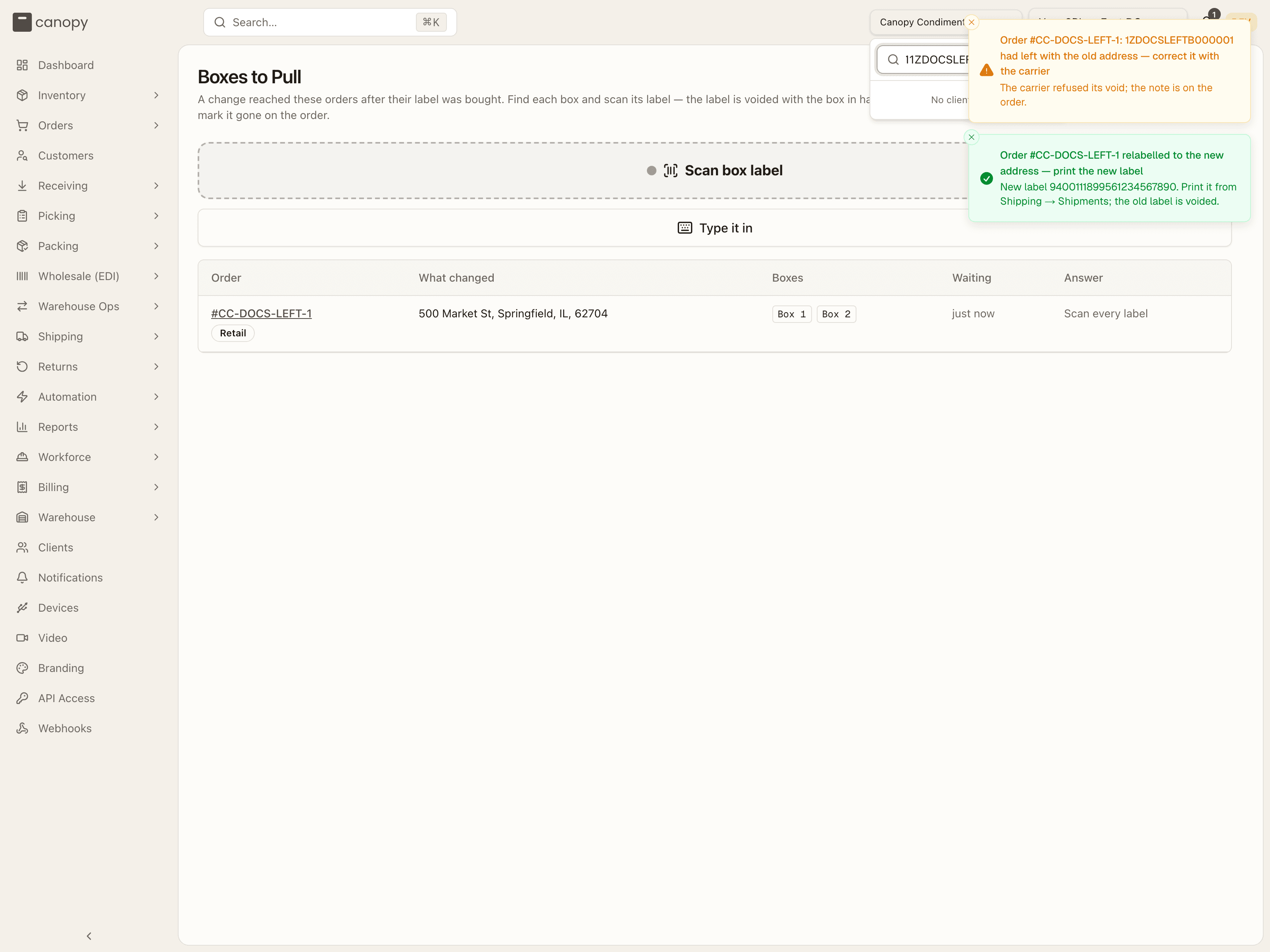Click the Box 2 badge

coord(836,314)
